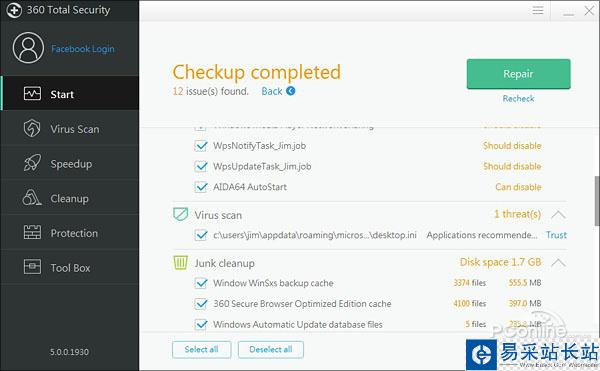This screenshot has height=371, width=600.
Task: Click the Virus scan section shield icon
Action: (180, 214)
